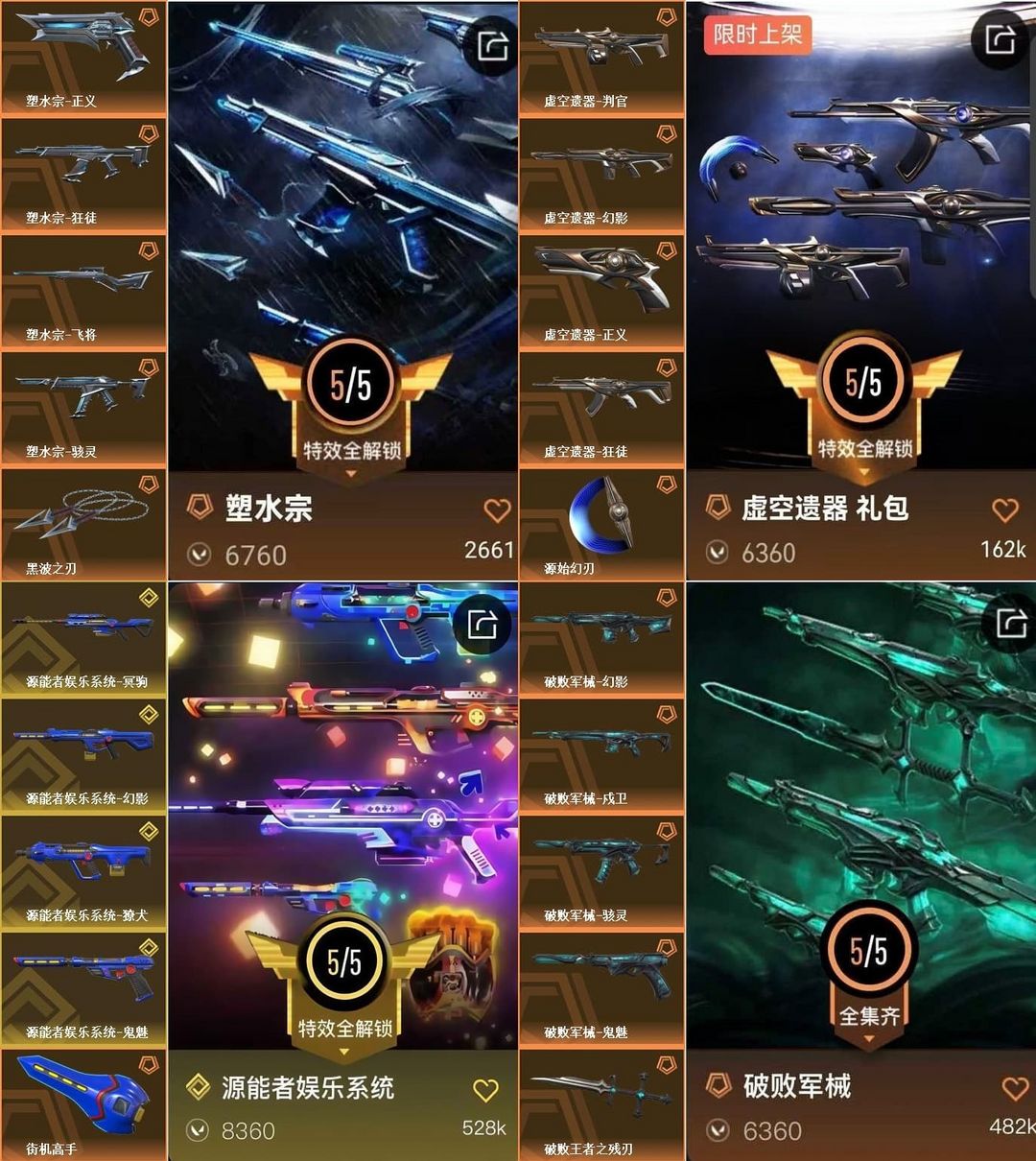Favorite the 塑水宗 bundle with heart
This screenshot has height=1161, width=1036.
pos(497,509)
